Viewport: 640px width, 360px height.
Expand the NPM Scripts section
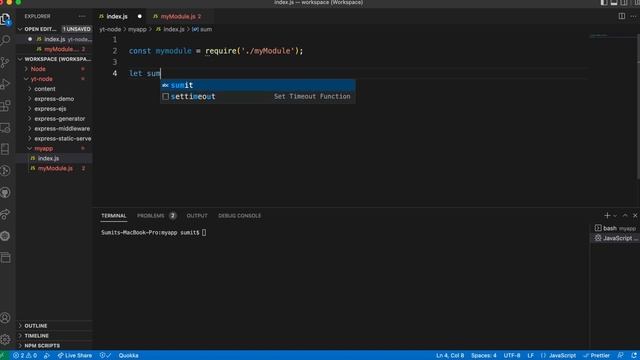pyautogui.click(x=54, y=346)
